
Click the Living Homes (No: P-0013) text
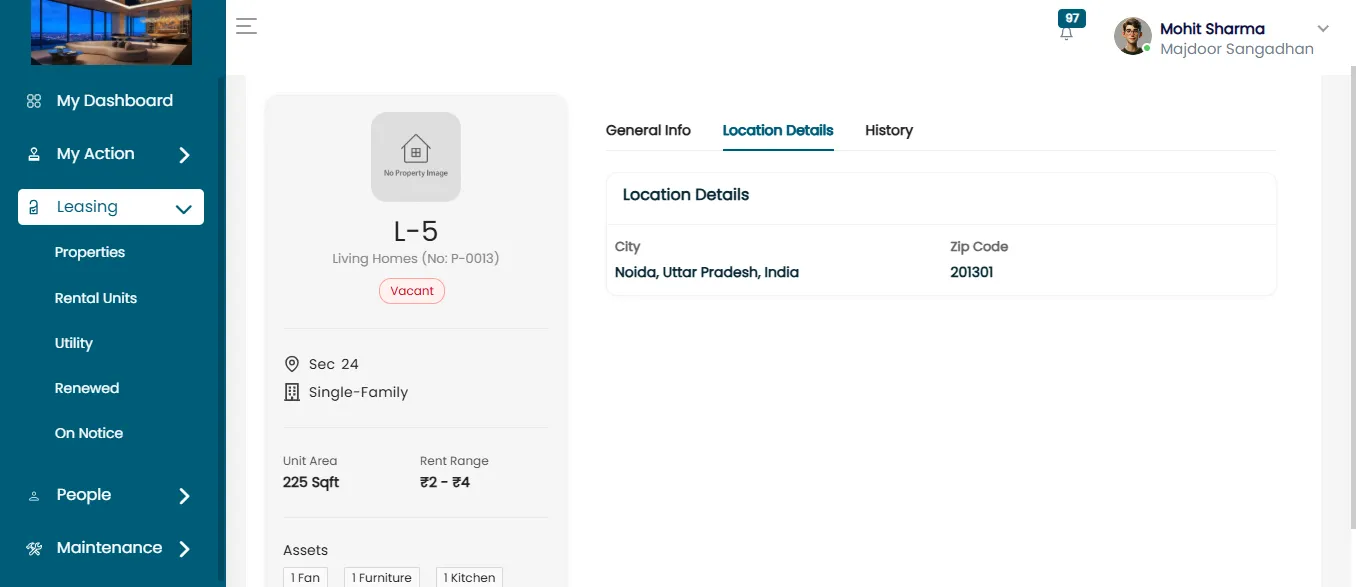pos(416,258)
